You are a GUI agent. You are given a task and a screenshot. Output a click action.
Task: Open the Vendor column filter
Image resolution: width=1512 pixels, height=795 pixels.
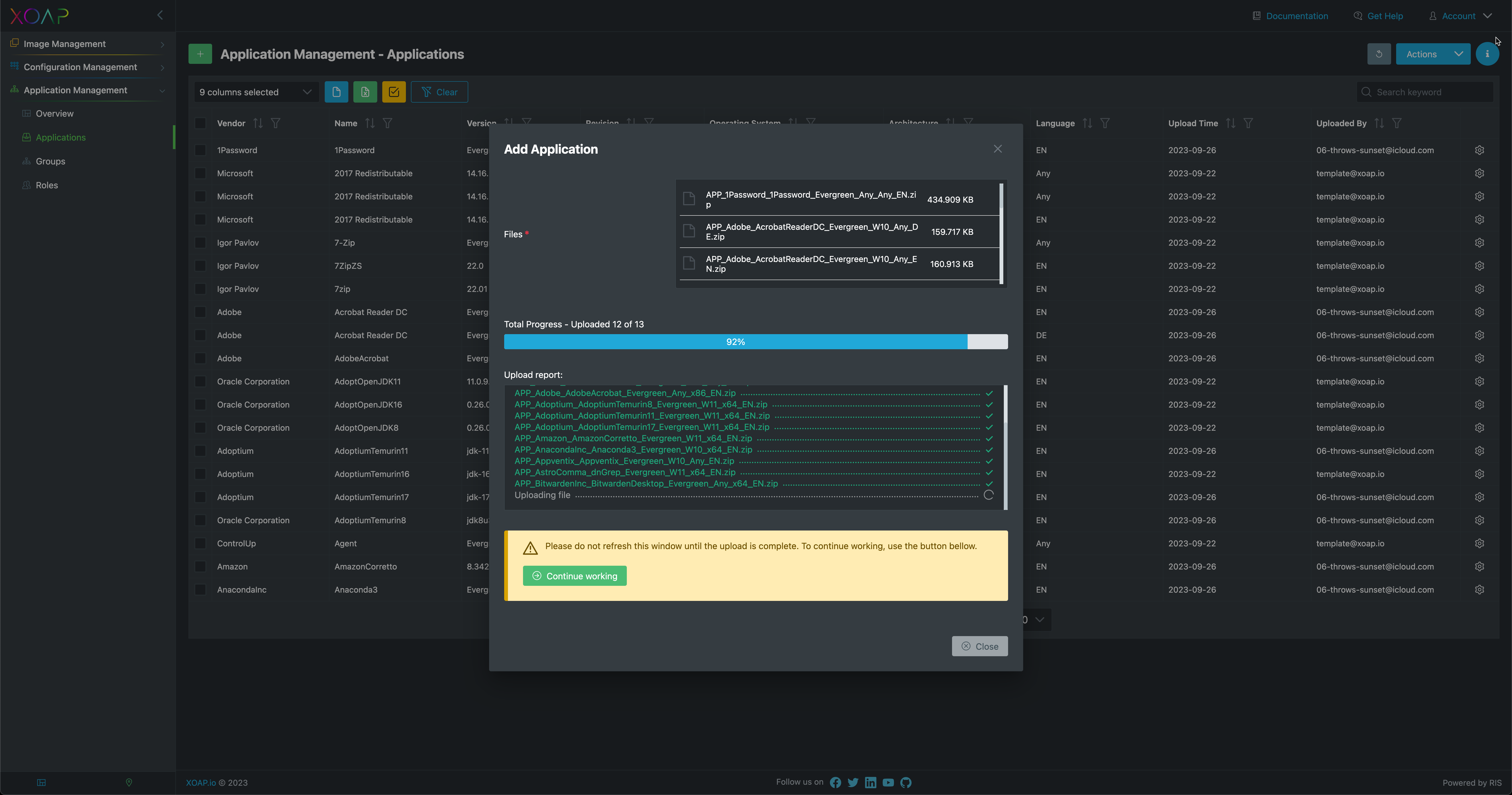[x=275, y=123]
